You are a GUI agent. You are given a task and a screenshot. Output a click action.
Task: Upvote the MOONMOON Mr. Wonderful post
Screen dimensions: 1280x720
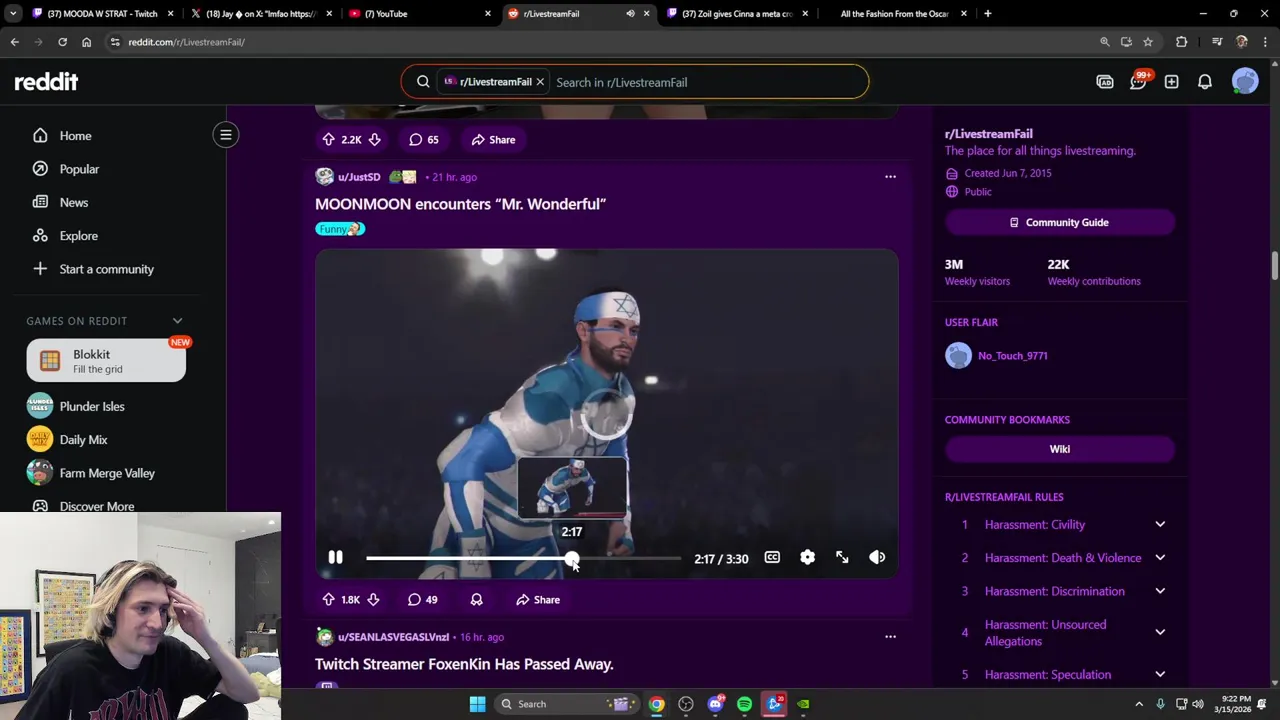pos(328,600)
